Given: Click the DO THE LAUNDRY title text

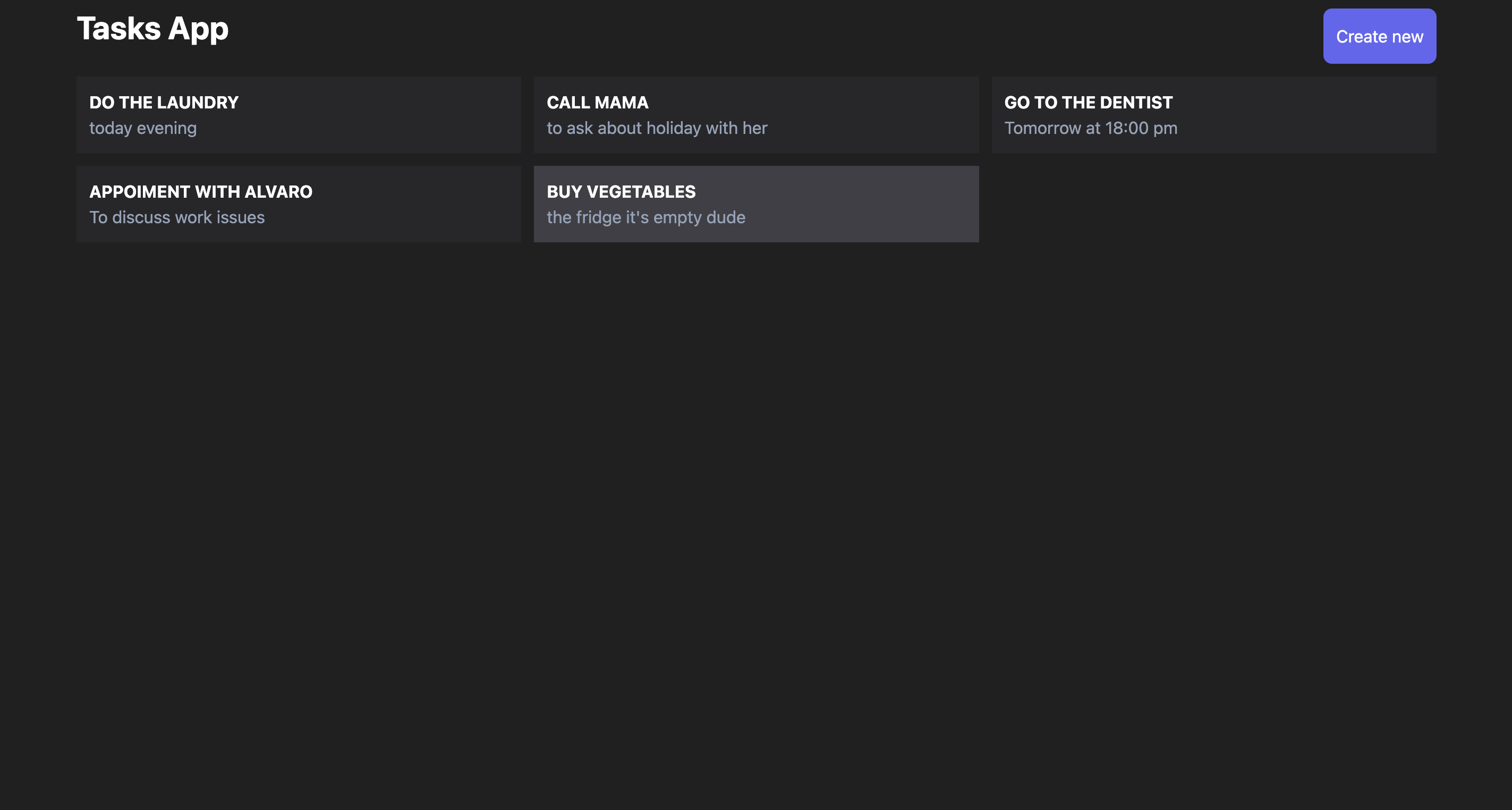Looking at the screenshot, I should coord(164,102).
